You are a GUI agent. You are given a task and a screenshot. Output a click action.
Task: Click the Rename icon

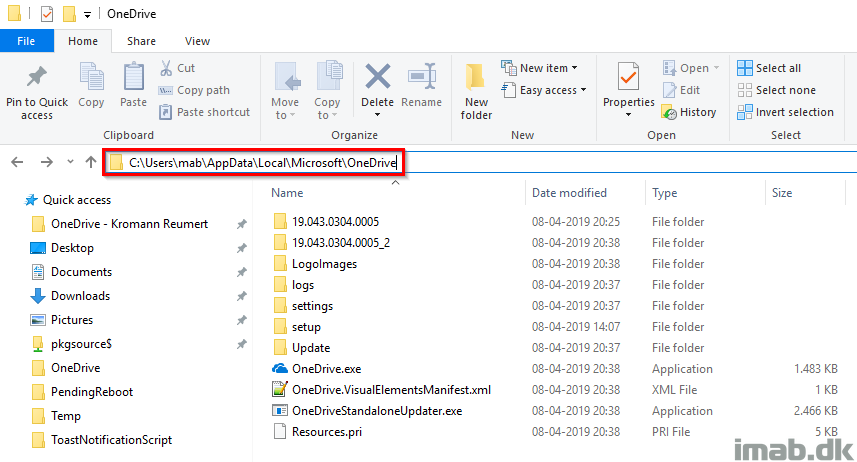[422, 76]
